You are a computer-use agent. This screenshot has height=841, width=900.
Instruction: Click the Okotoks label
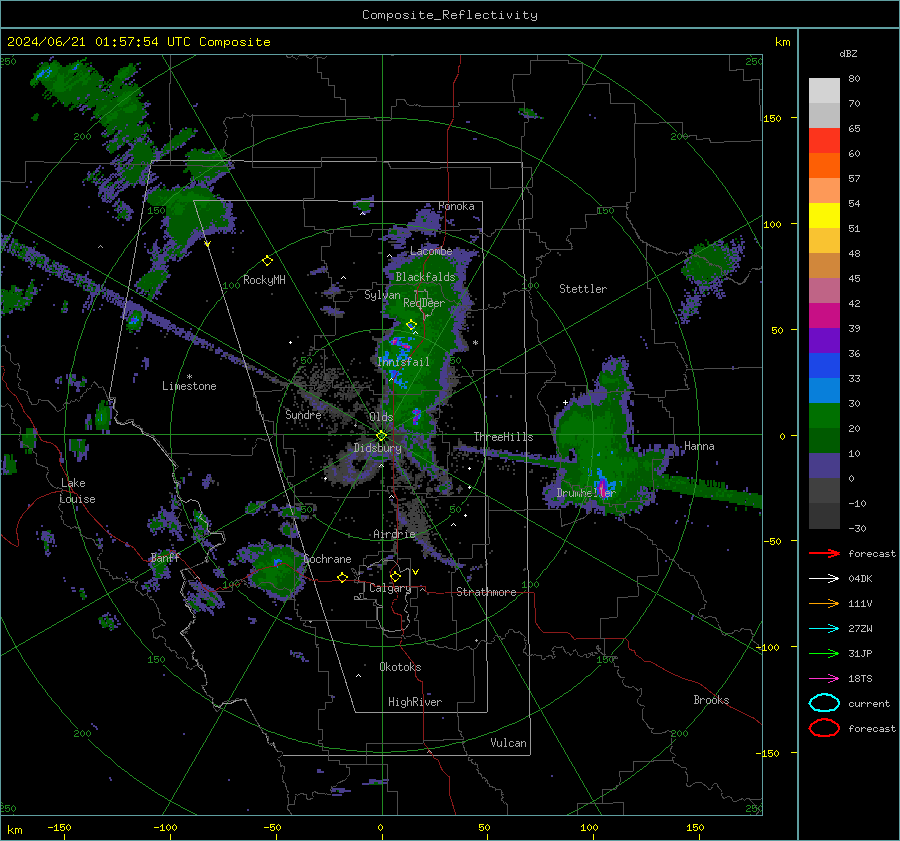point(400,667)
